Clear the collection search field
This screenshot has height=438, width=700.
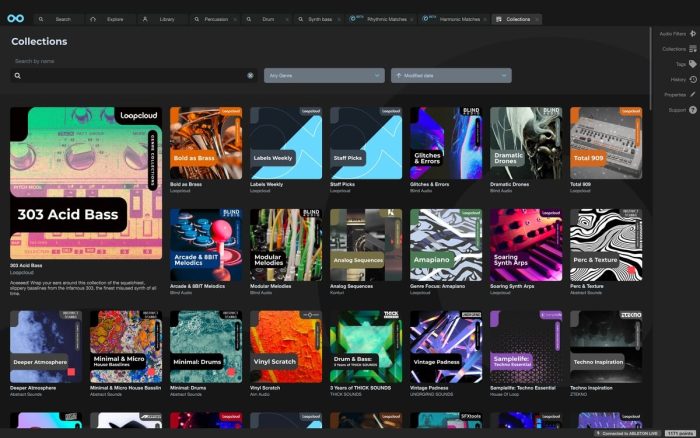click(250, 76)
